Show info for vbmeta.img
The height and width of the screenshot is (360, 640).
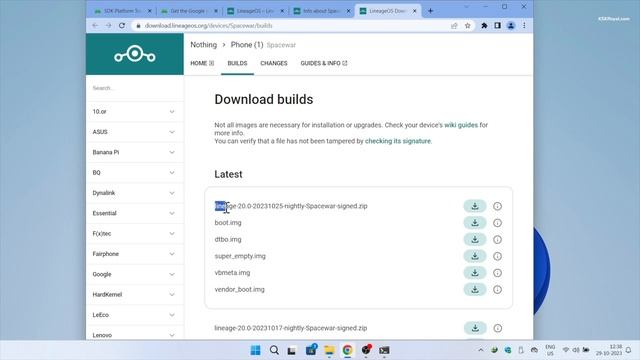coord(497,273)
